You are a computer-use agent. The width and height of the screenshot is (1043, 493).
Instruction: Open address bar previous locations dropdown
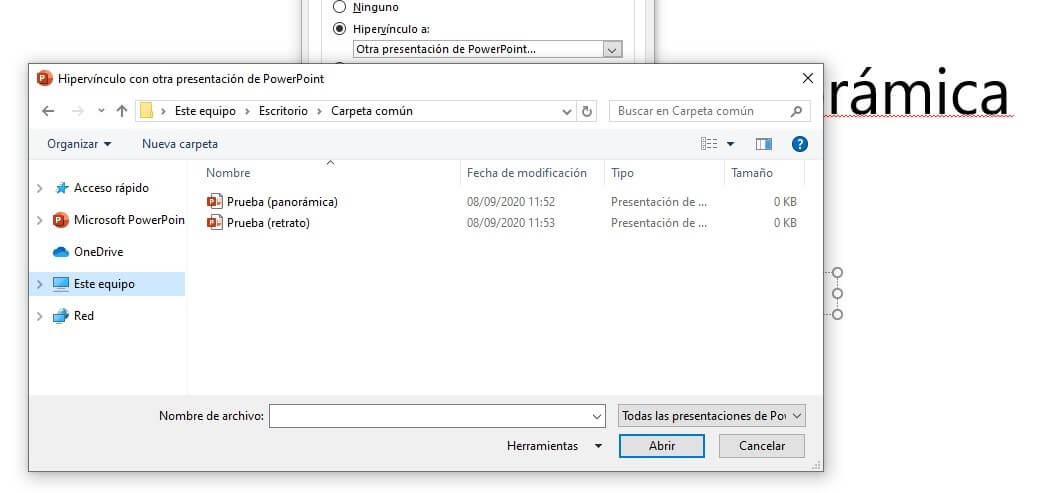pyautogui.click(x=567, y=111)
